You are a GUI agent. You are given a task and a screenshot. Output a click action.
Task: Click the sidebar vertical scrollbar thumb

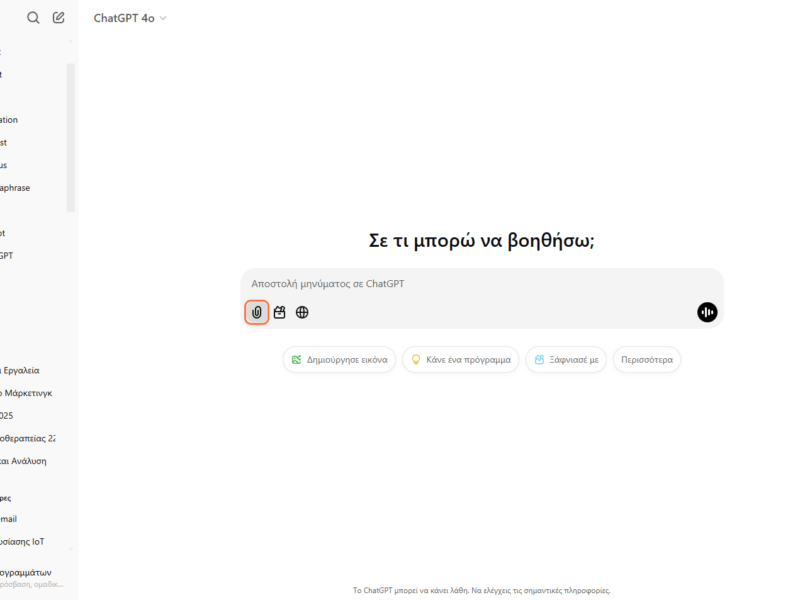(x=71, y=138)
